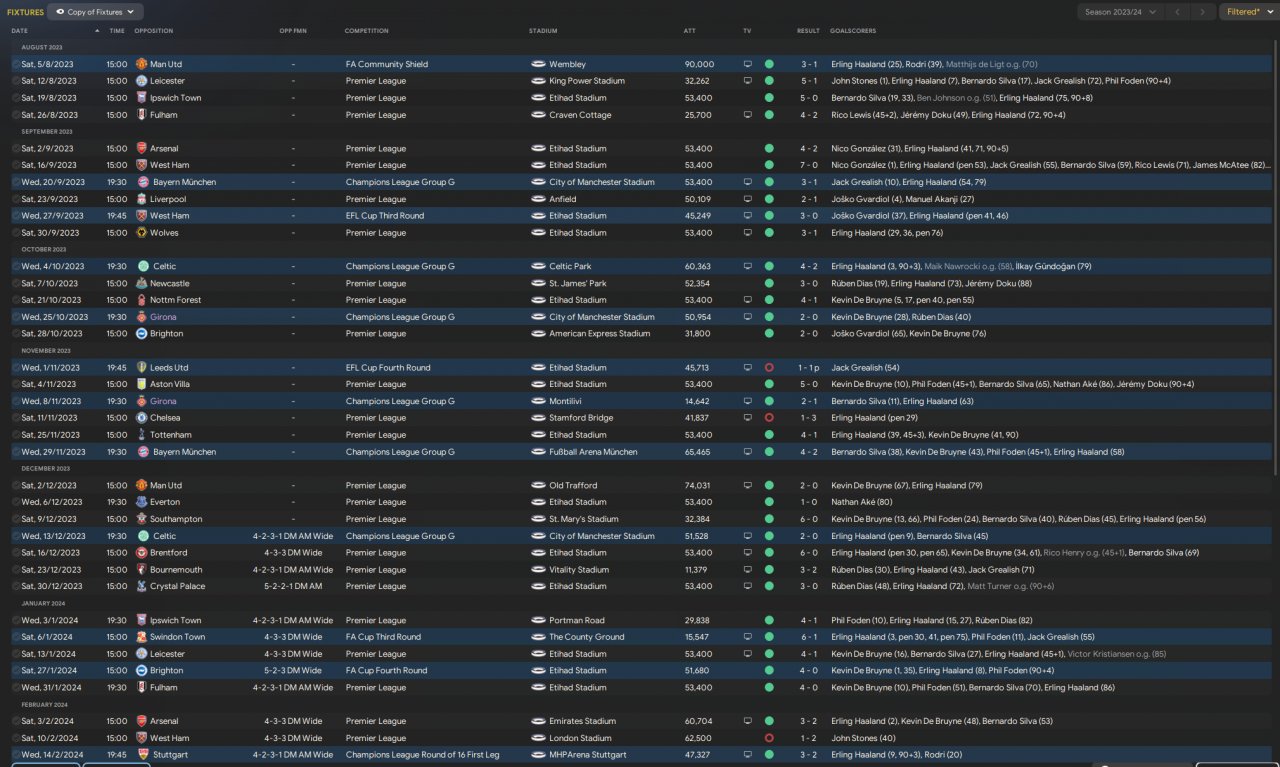Select the row circle for Sat, 3/2/2024
This screenshot has width=1280, height=767.
pos(17,721)
